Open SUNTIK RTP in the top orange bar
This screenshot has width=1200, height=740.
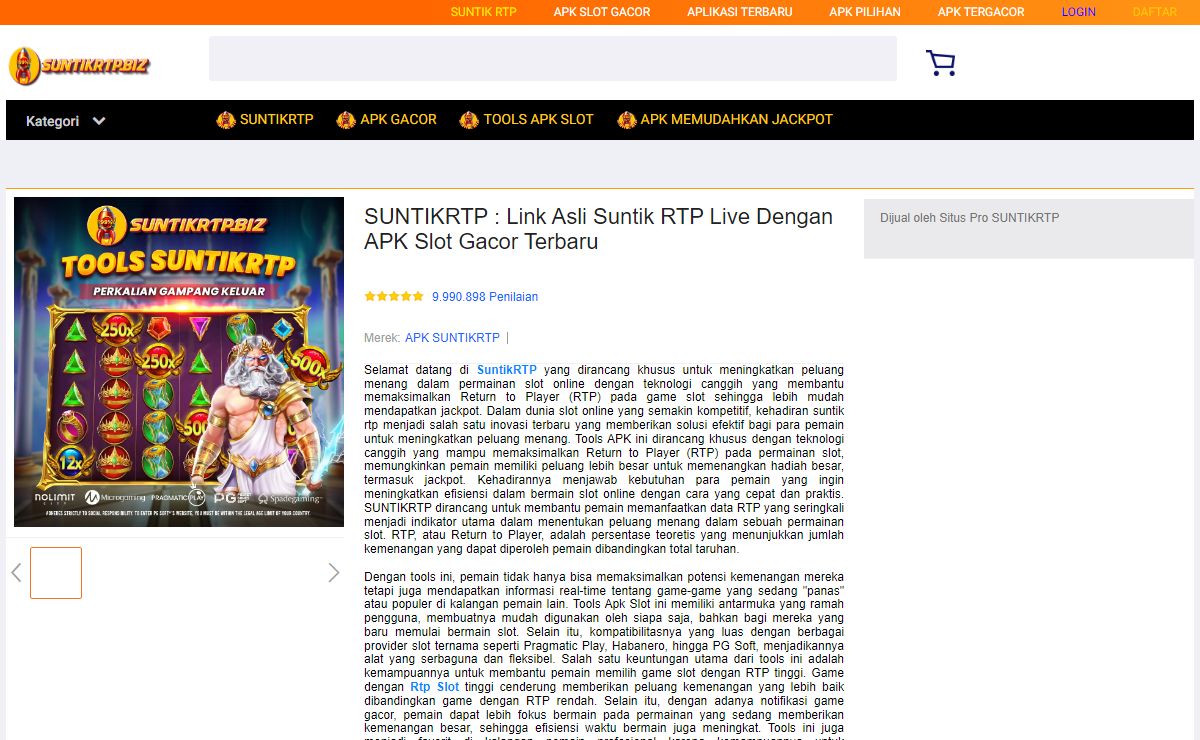point(484,12)
